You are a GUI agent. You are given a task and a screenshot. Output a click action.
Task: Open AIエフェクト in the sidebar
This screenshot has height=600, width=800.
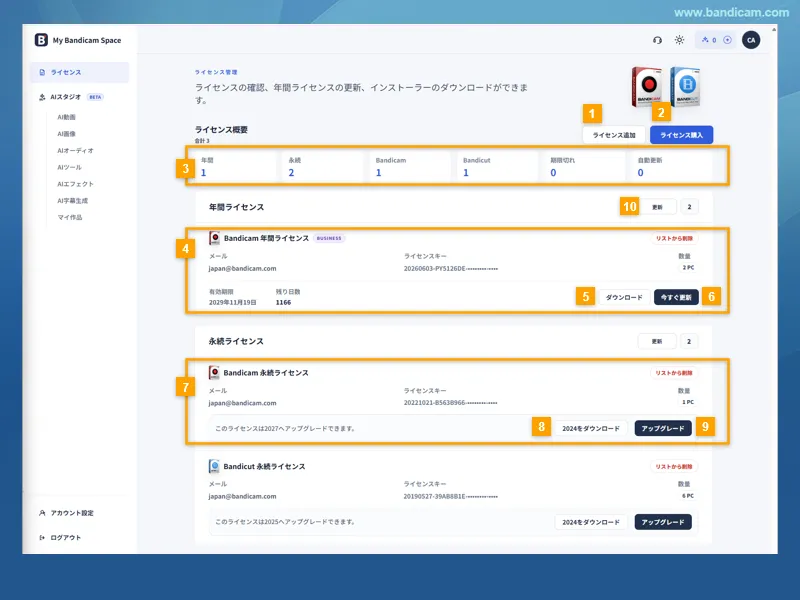(x=75, y=184)
